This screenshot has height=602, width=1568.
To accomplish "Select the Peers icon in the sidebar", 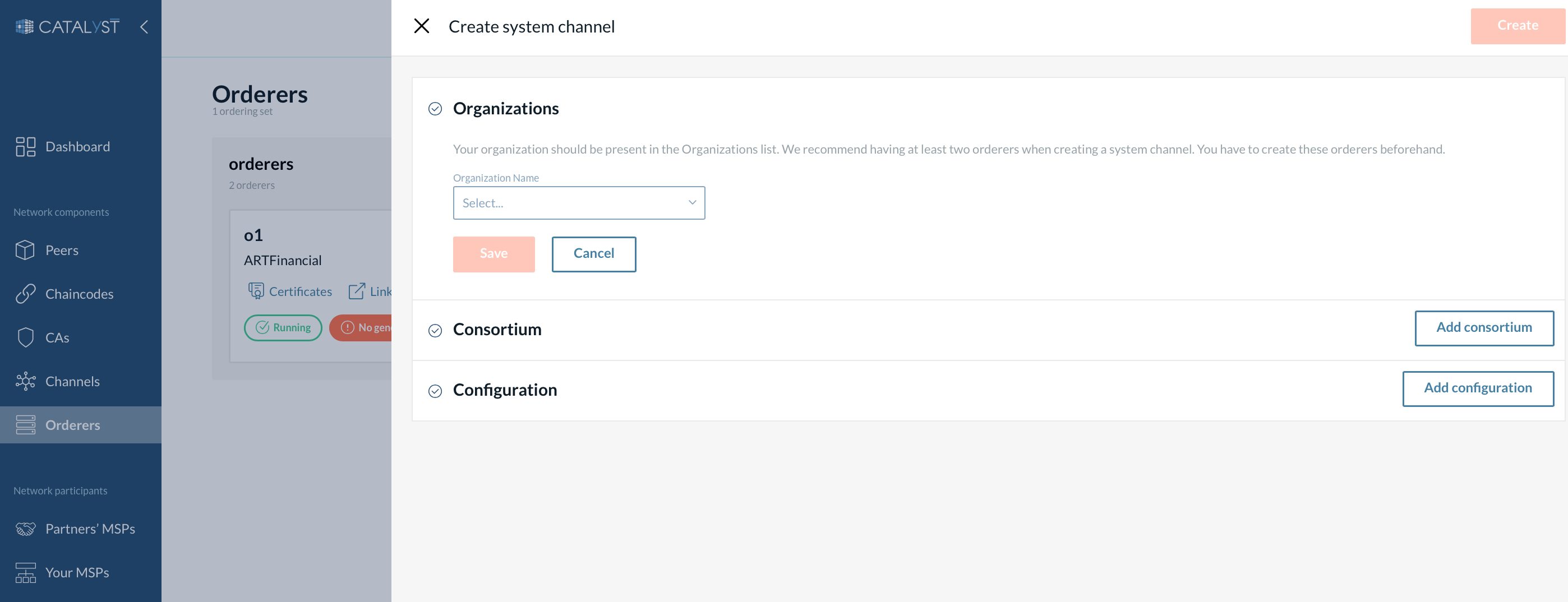I will [x=25, y=249].
